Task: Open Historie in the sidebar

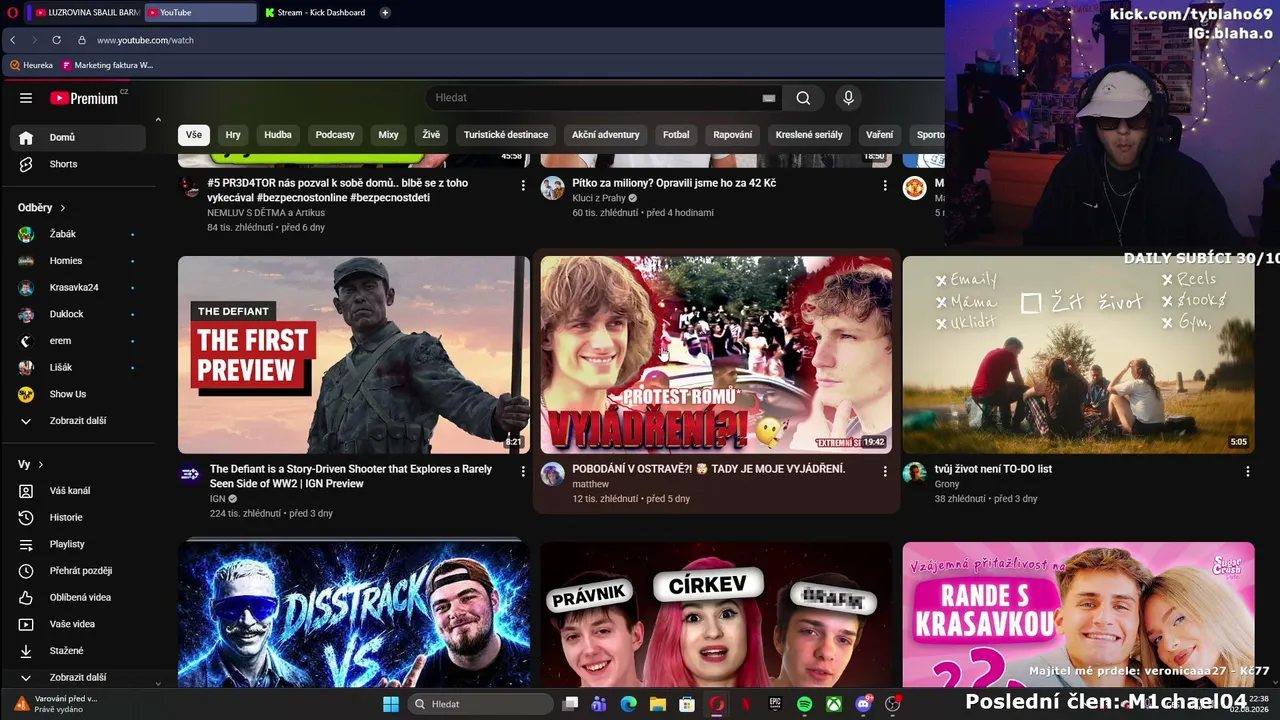Action: [78, 518]
